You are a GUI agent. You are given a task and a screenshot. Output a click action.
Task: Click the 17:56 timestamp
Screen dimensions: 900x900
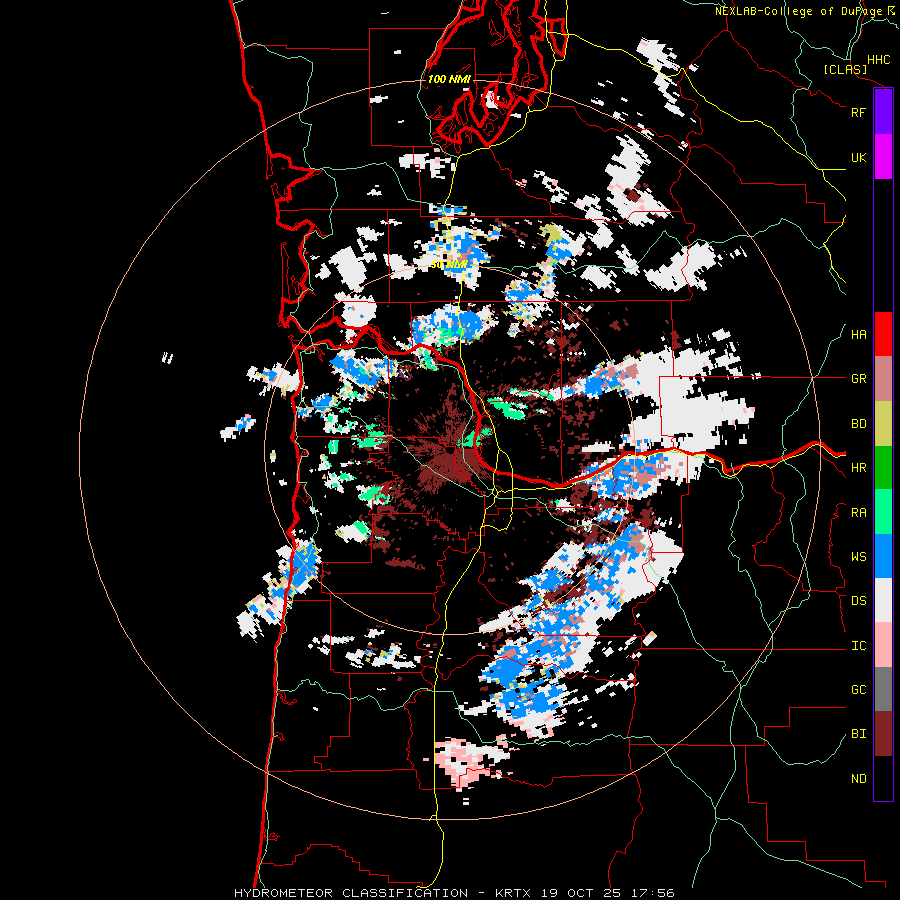point(651,893)
